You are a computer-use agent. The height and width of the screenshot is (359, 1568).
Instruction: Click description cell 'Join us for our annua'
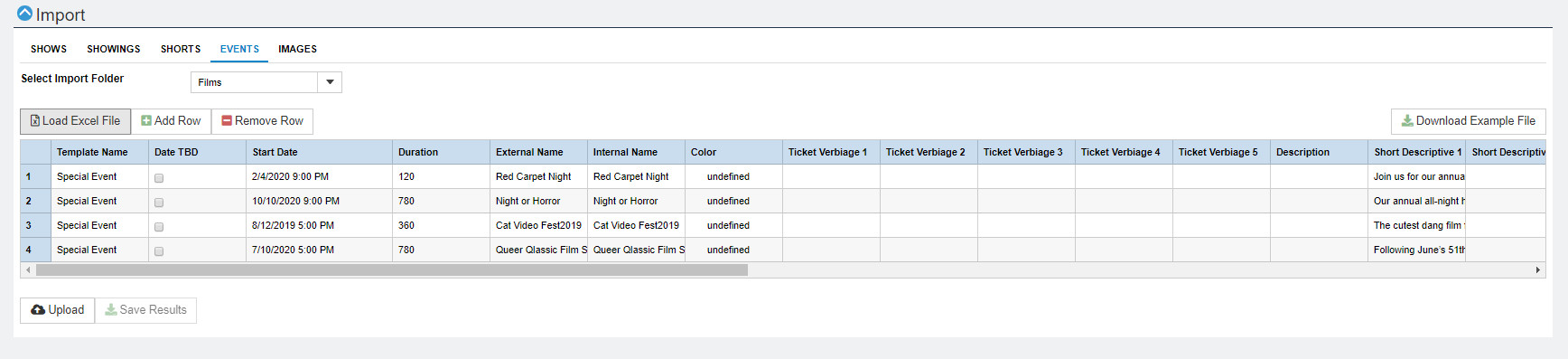(1416, 176)
